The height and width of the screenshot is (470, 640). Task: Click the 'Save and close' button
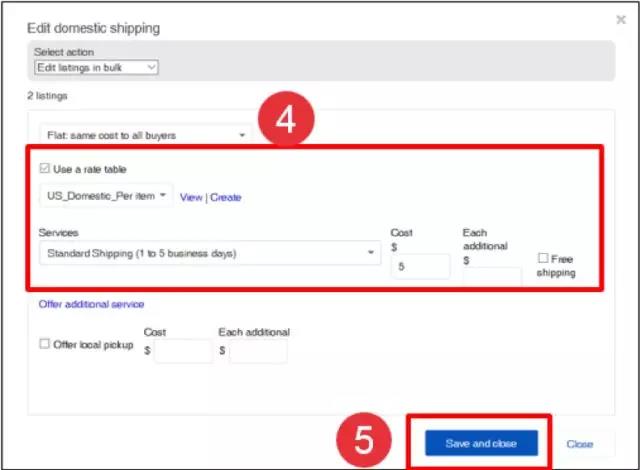(481, 443)
